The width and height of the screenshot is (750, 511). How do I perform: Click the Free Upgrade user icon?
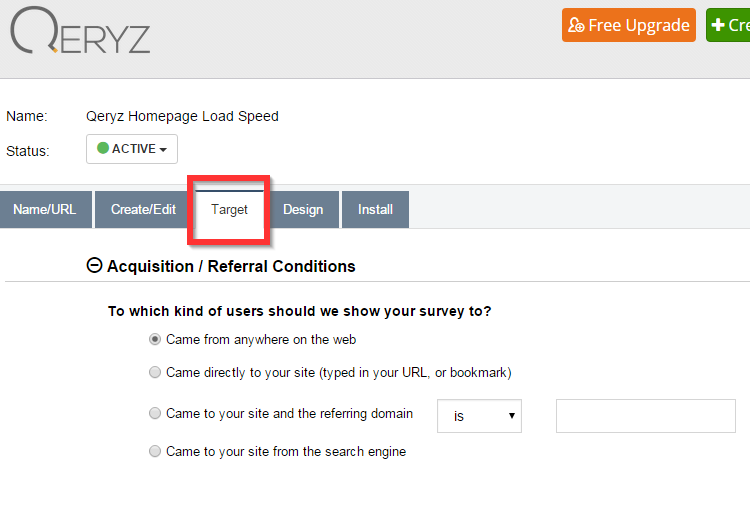click(x=576, y=26)
